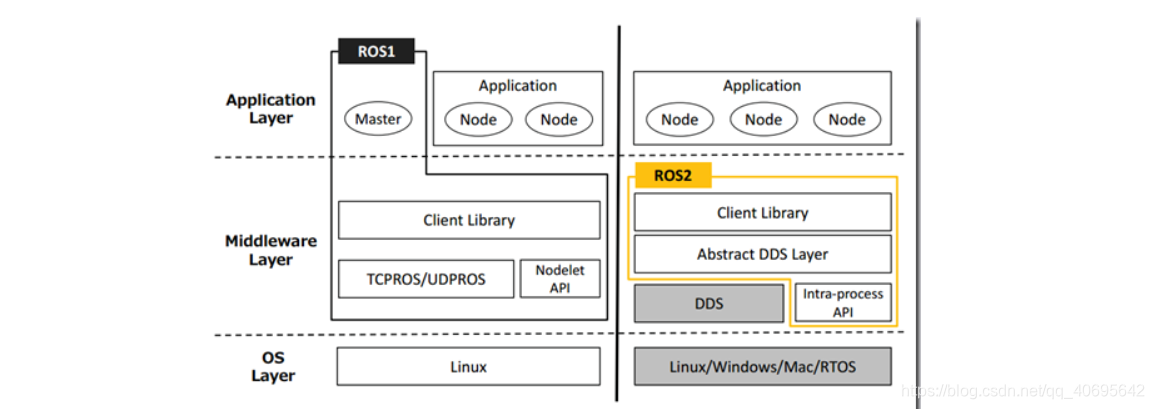
Task: Click Client Library box above TCPROS/UDPROS
Action: (x=469, y=220)
